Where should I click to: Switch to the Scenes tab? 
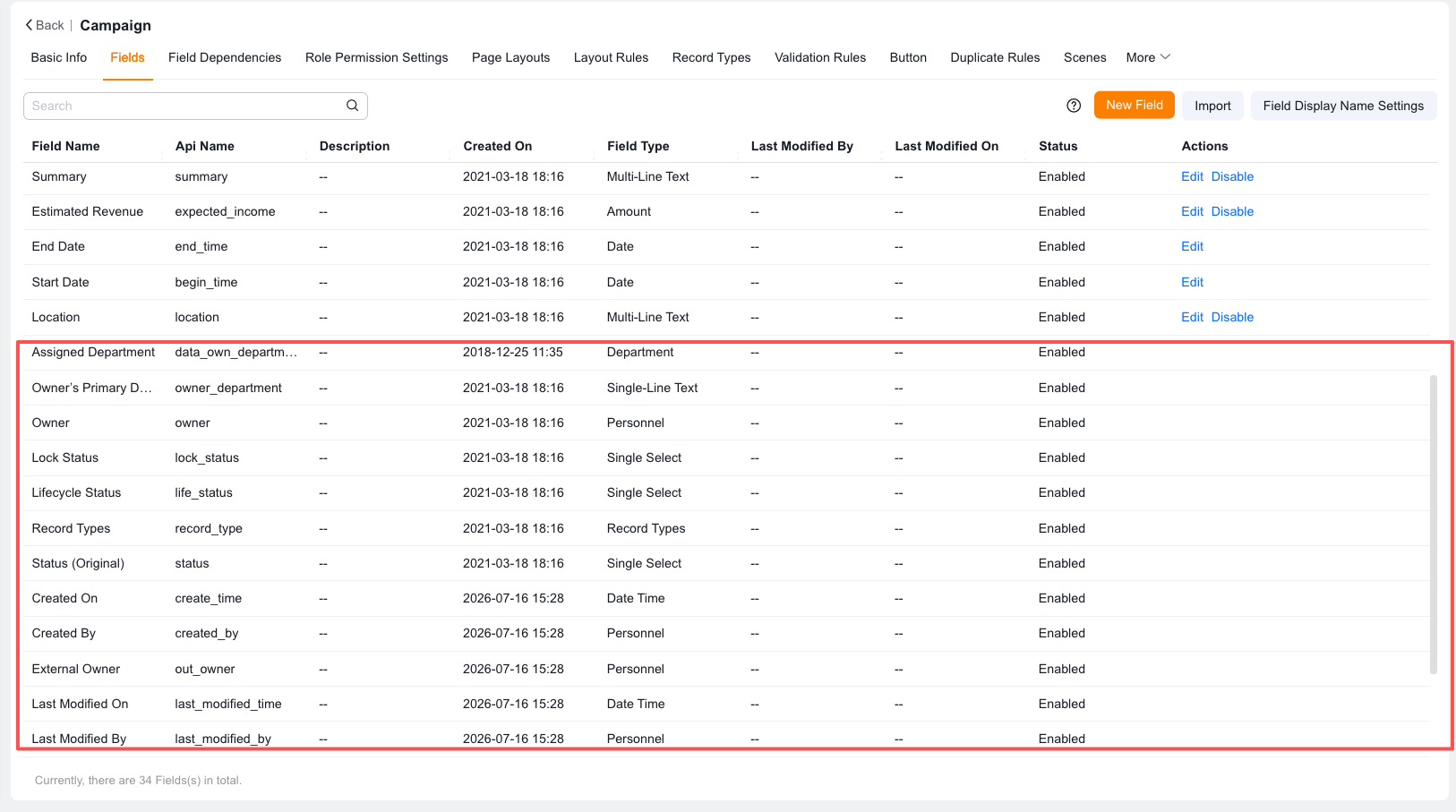coord(1085,57)
